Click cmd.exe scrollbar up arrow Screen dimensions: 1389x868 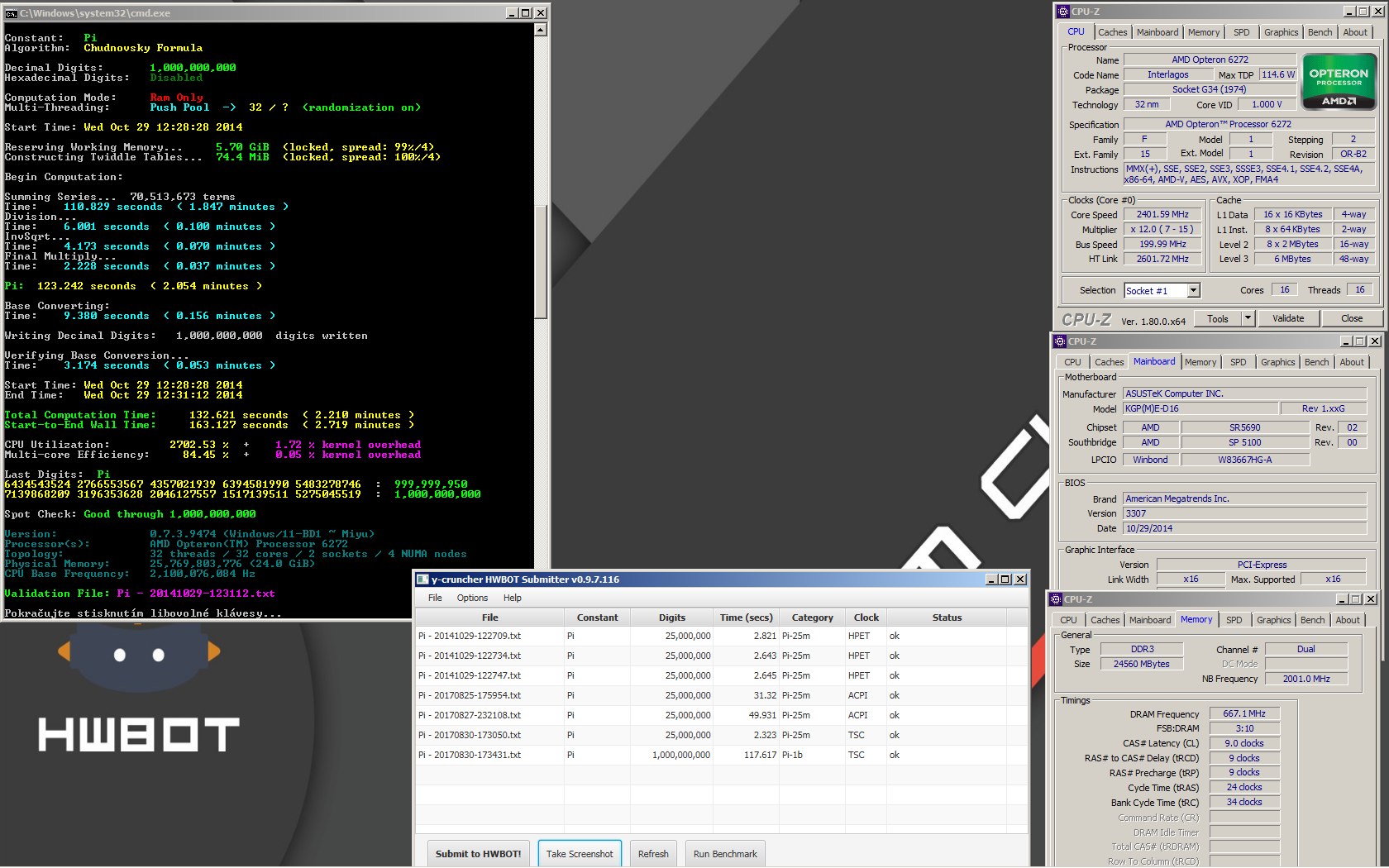(x=541, y=30)
